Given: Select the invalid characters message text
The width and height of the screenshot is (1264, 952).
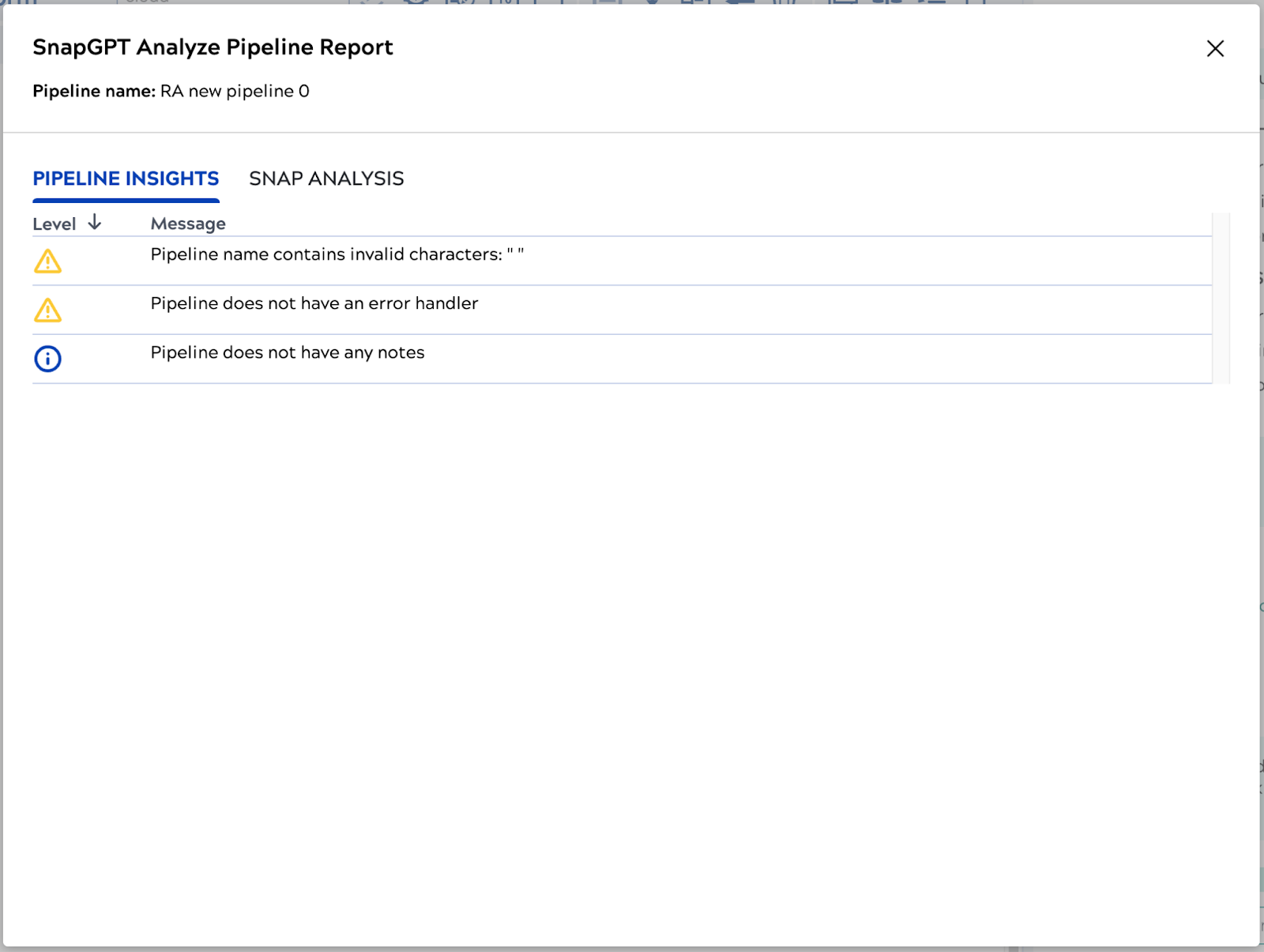Looking at the screenshot, I should pos(325,254).
